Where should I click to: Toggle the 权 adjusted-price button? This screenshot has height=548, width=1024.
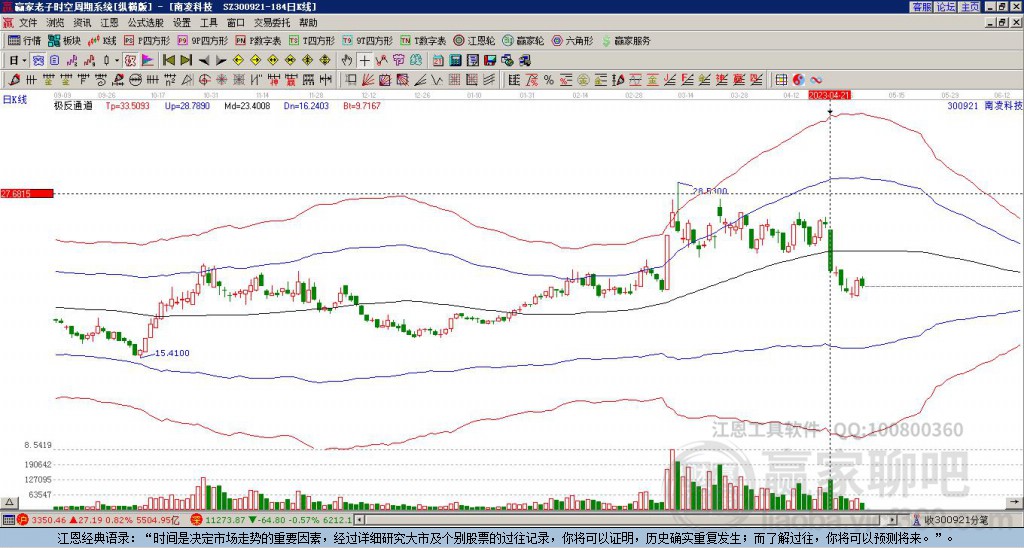point(130,61)
